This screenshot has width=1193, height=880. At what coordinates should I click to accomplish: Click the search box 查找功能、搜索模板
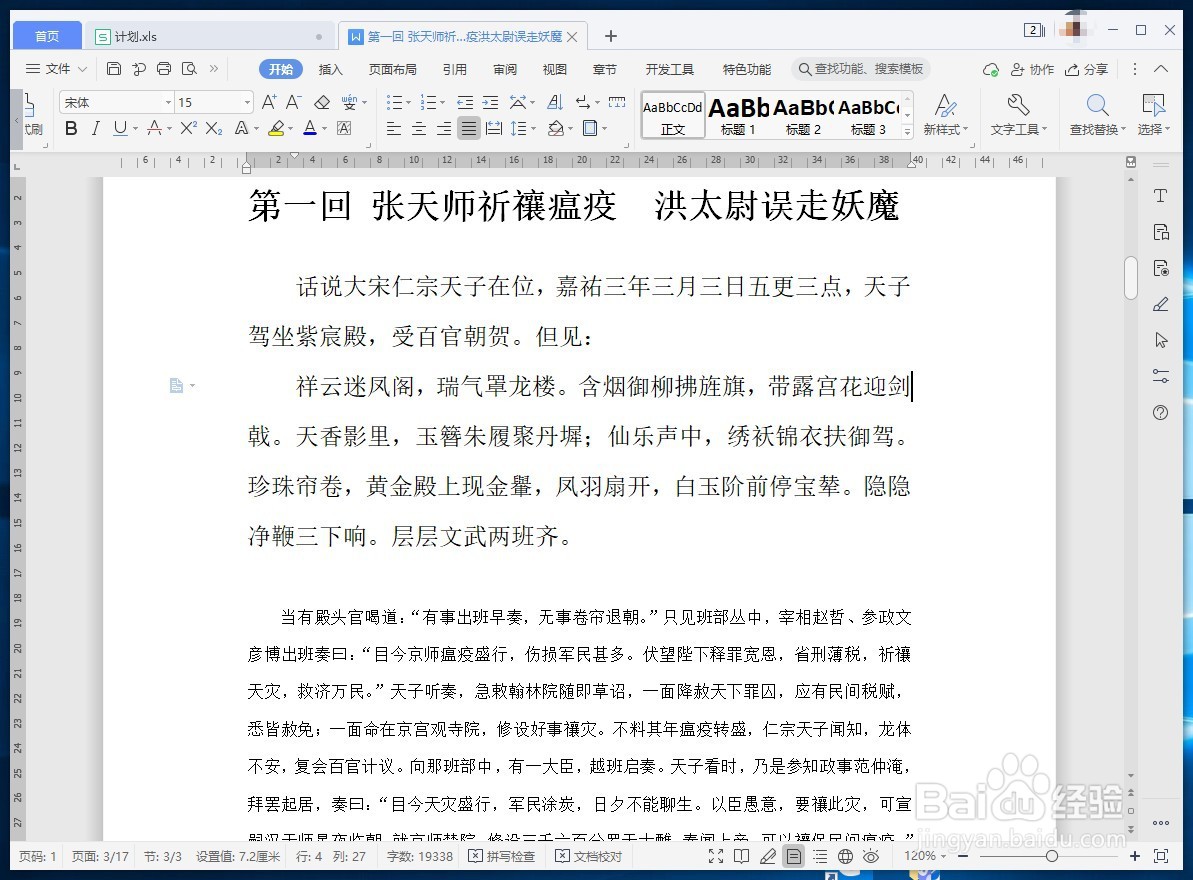[861, 69]
